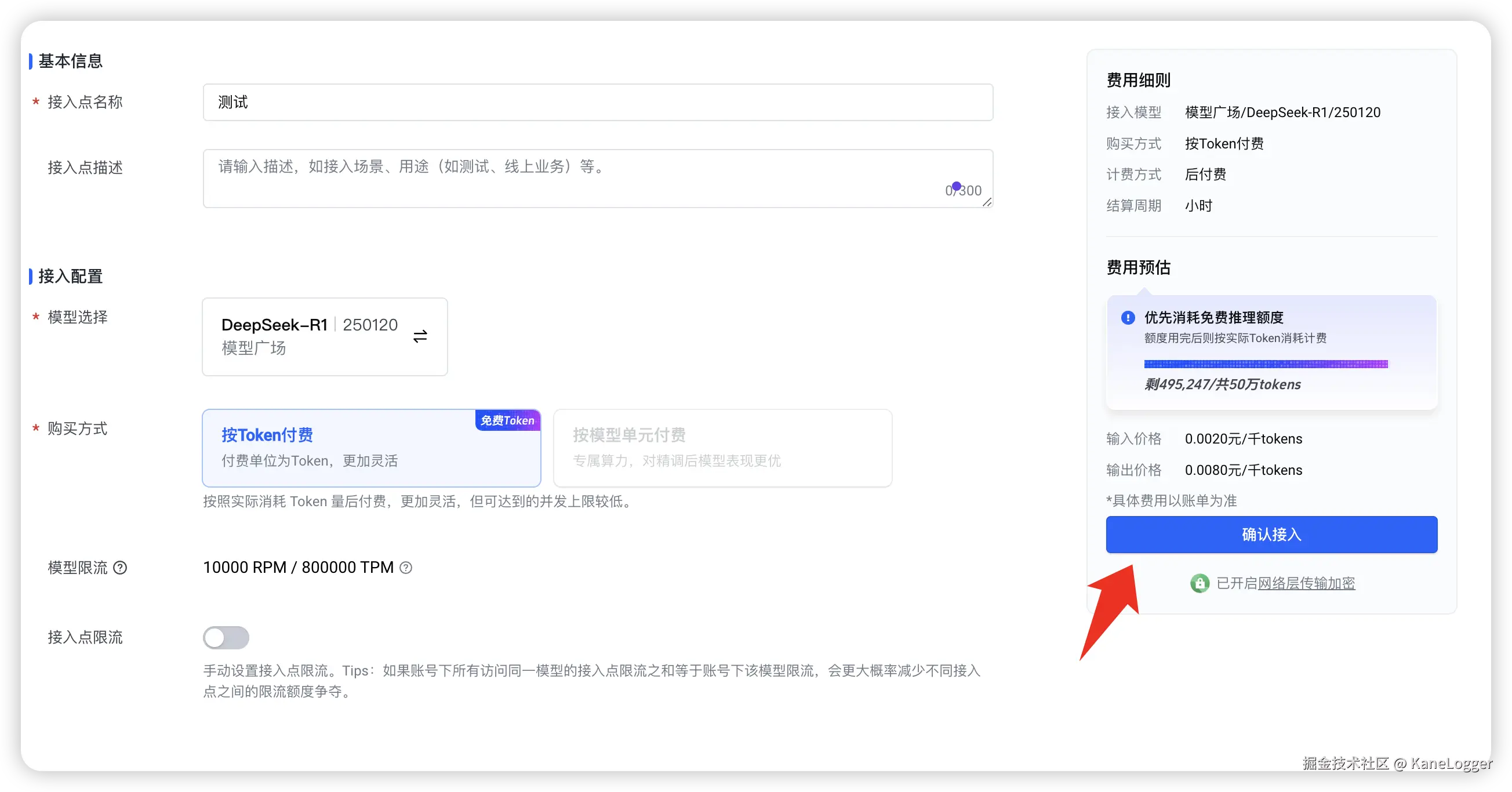Click the 0/300 character counter
This screenshot has width=1512, height=792.
(x=963, y=190)
